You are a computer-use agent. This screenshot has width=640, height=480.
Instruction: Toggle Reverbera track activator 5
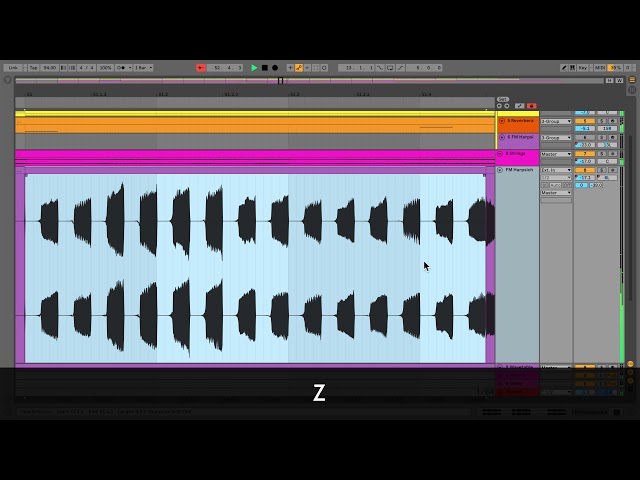coord(584,121)
